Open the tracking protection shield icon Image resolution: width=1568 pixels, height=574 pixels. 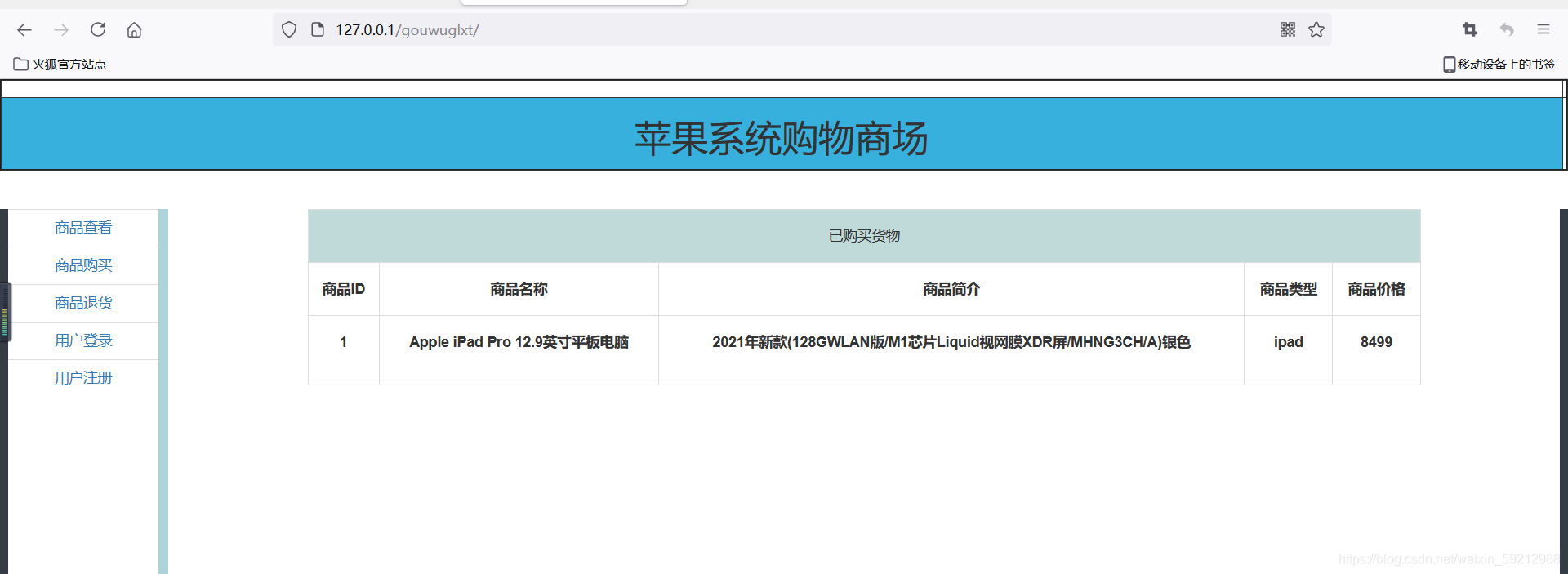pyautogui.click(x=289, y=30)
